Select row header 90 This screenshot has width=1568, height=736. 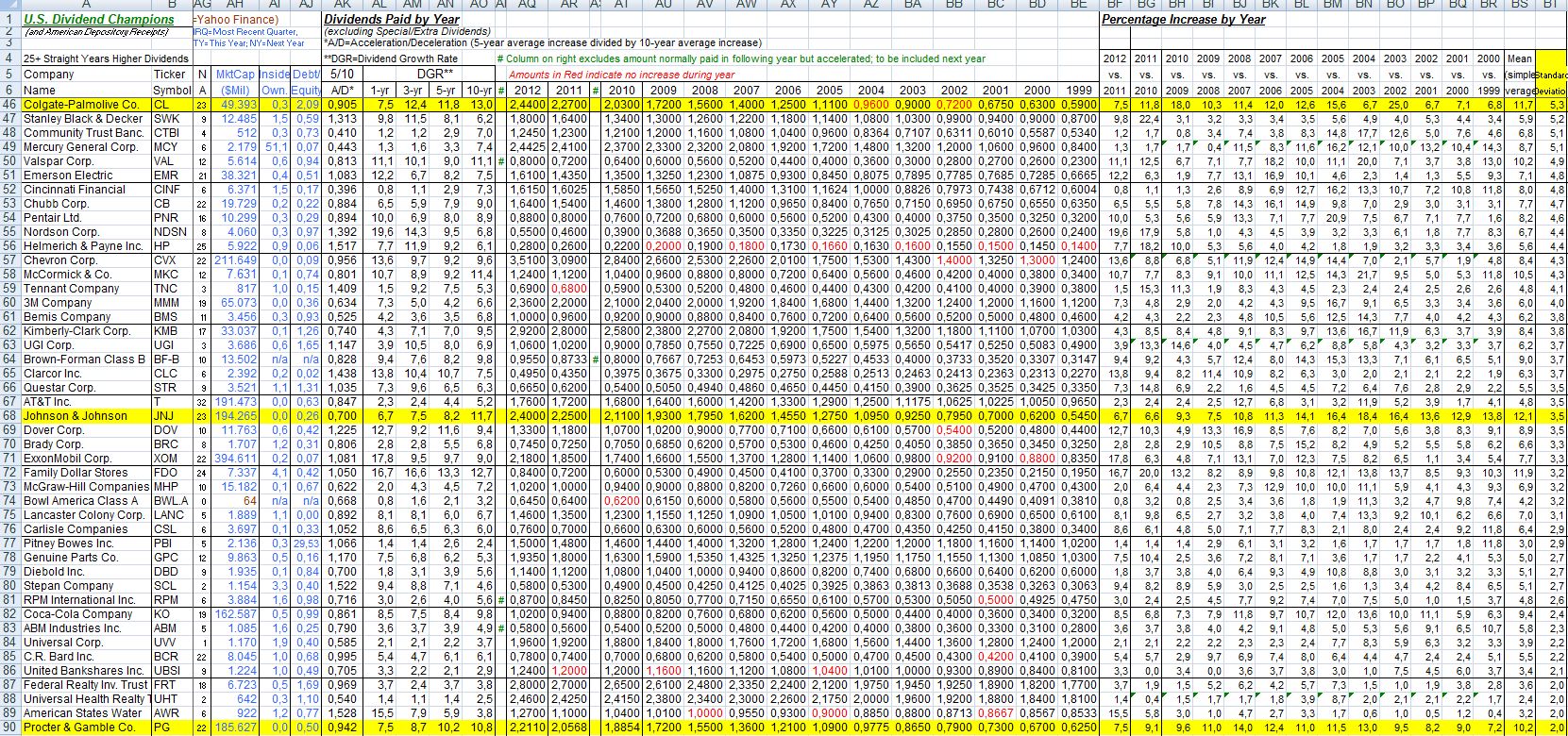tap(9, 728)
